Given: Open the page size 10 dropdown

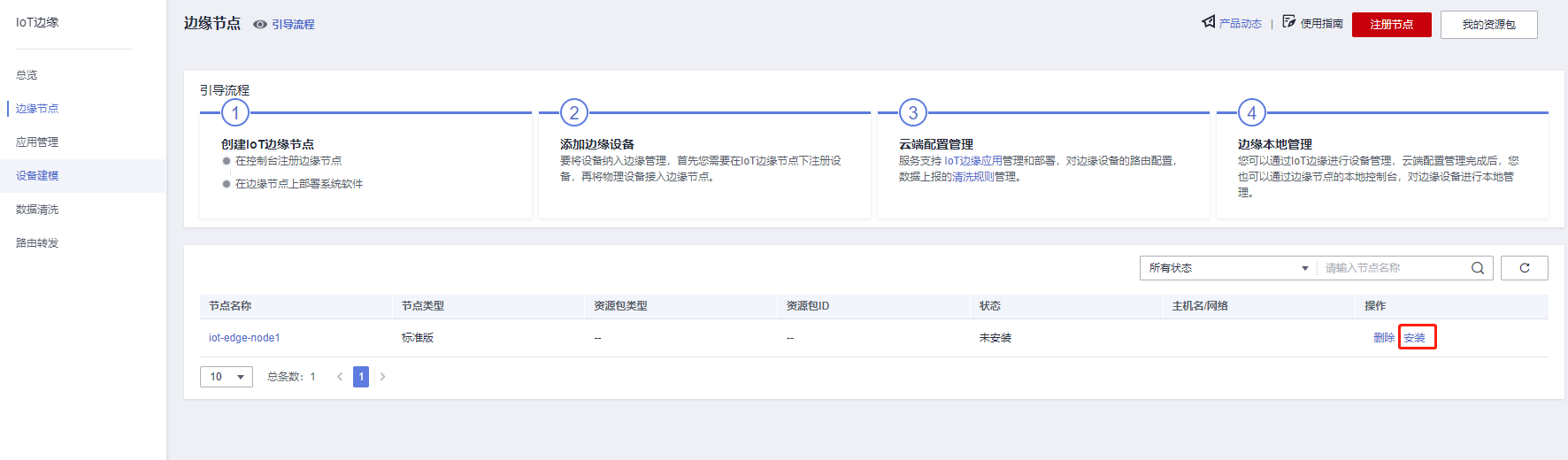Looking at the screenshot, I should point(227,377).
